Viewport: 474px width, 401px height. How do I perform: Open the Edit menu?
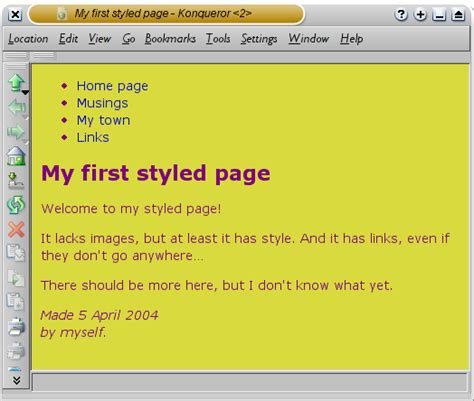click(68, 39)
